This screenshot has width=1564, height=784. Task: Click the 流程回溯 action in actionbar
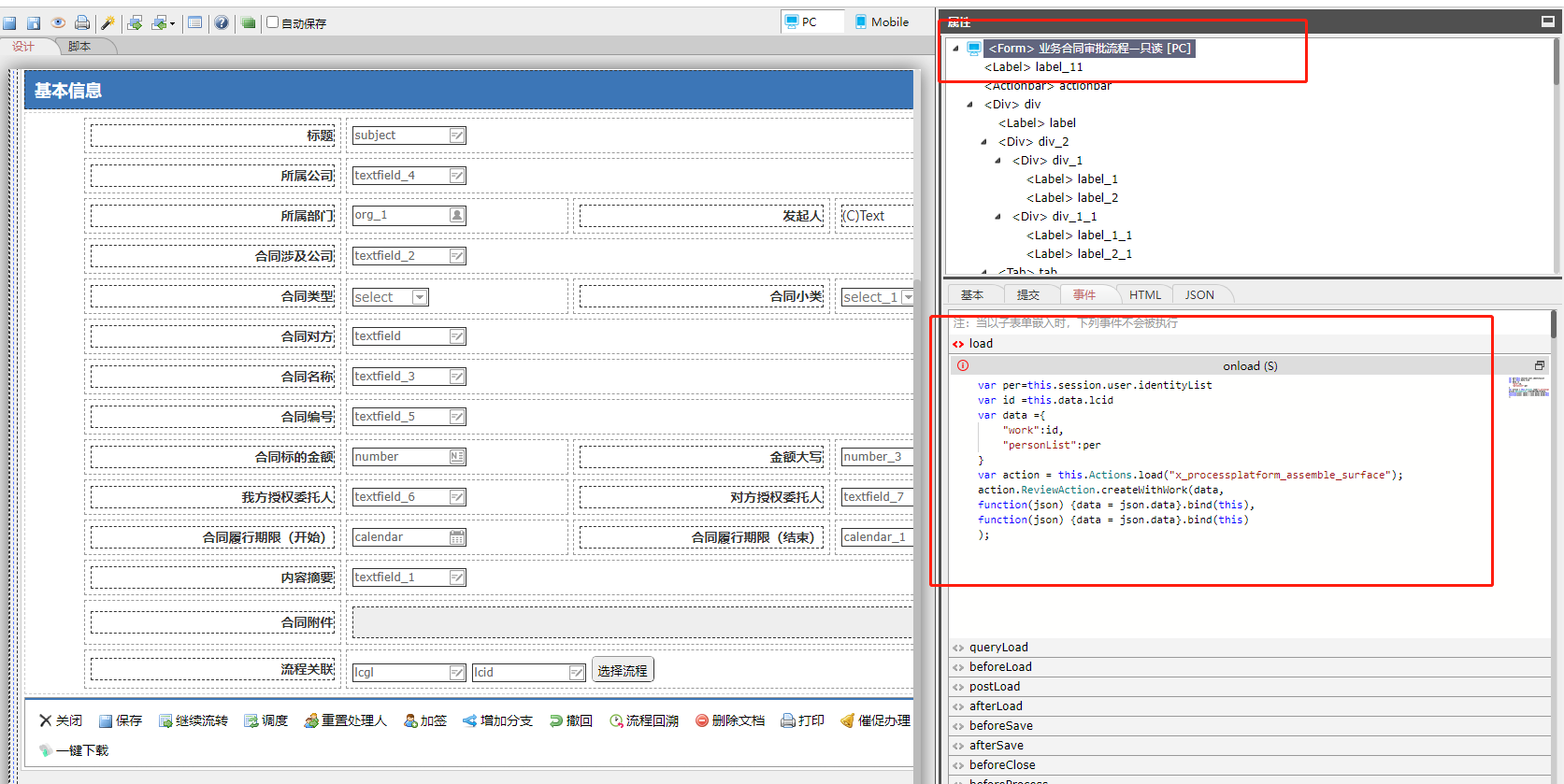click(x=644, y=720)
